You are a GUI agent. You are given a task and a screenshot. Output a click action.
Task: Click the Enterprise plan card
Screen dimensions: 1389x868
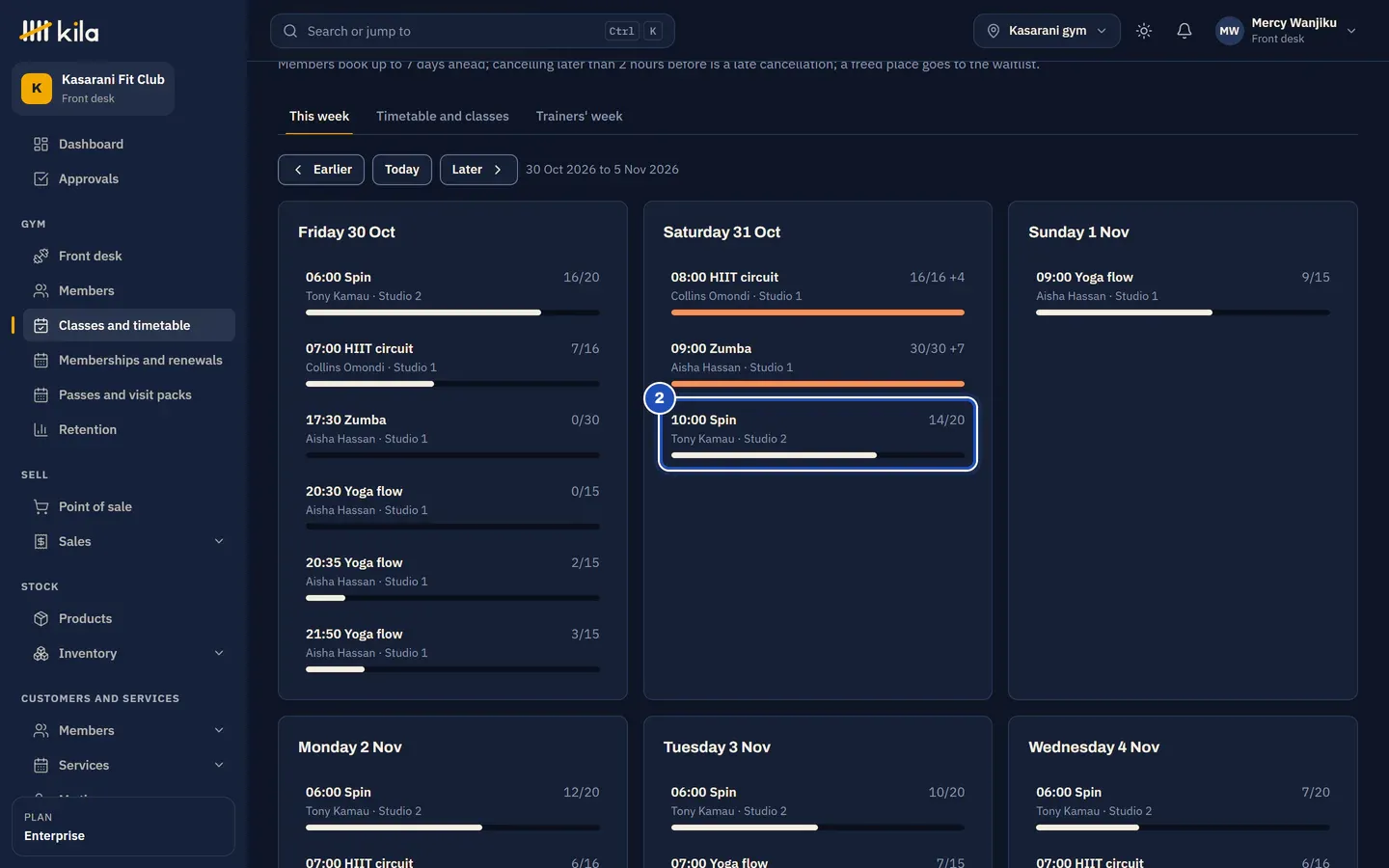point(123,827)
